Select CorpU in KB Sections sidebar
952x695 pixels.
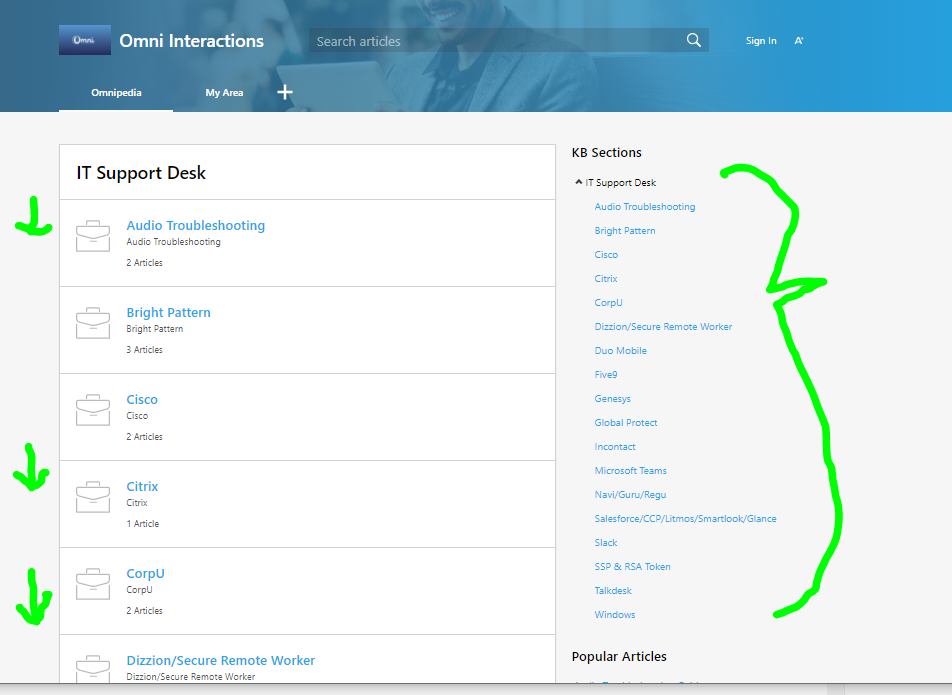(x=608, y=302)
